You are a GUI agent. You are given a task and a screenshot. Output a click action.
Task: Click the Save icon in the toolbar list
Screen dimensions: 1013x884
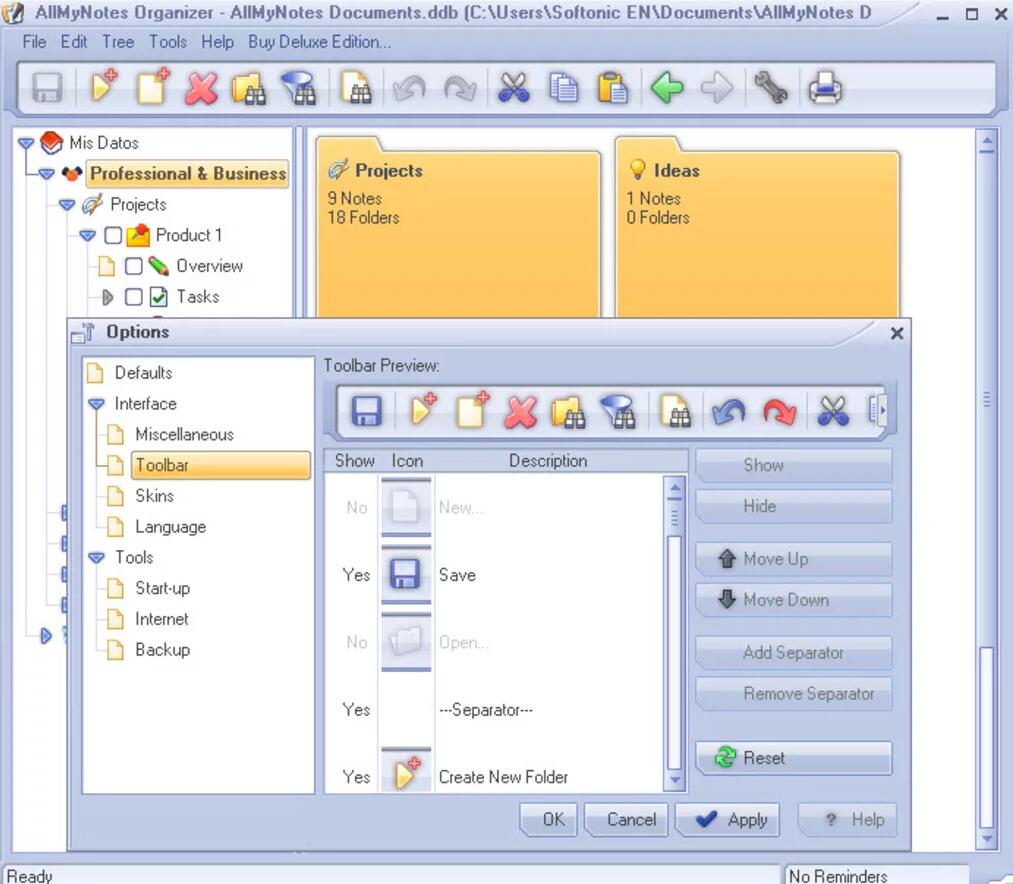click(405, 574)
